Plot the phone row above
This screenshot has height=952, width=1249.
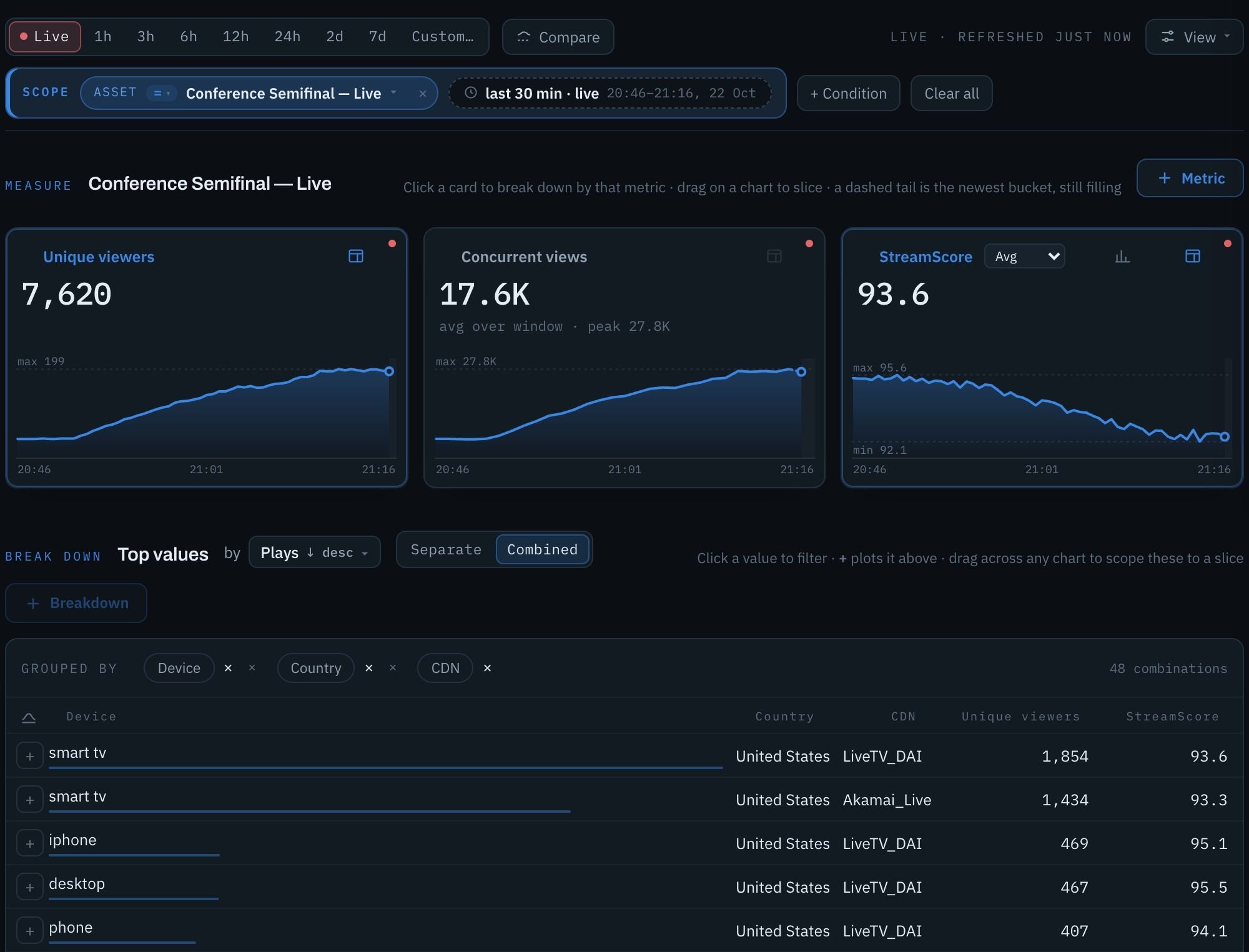30,931
